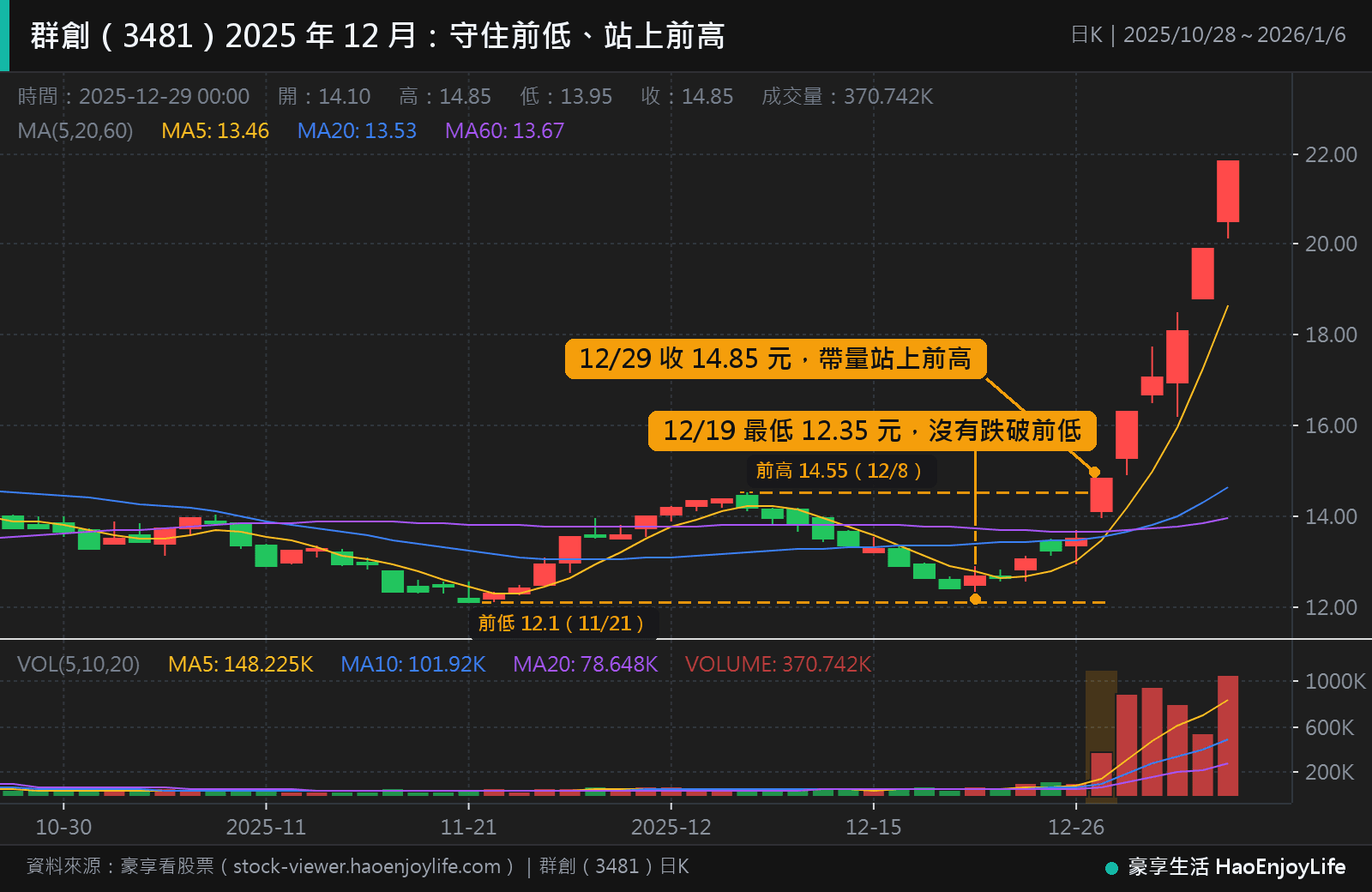
Task: Select the volume MA20: 78.648K legend
Action: click(x=585, y=664)
